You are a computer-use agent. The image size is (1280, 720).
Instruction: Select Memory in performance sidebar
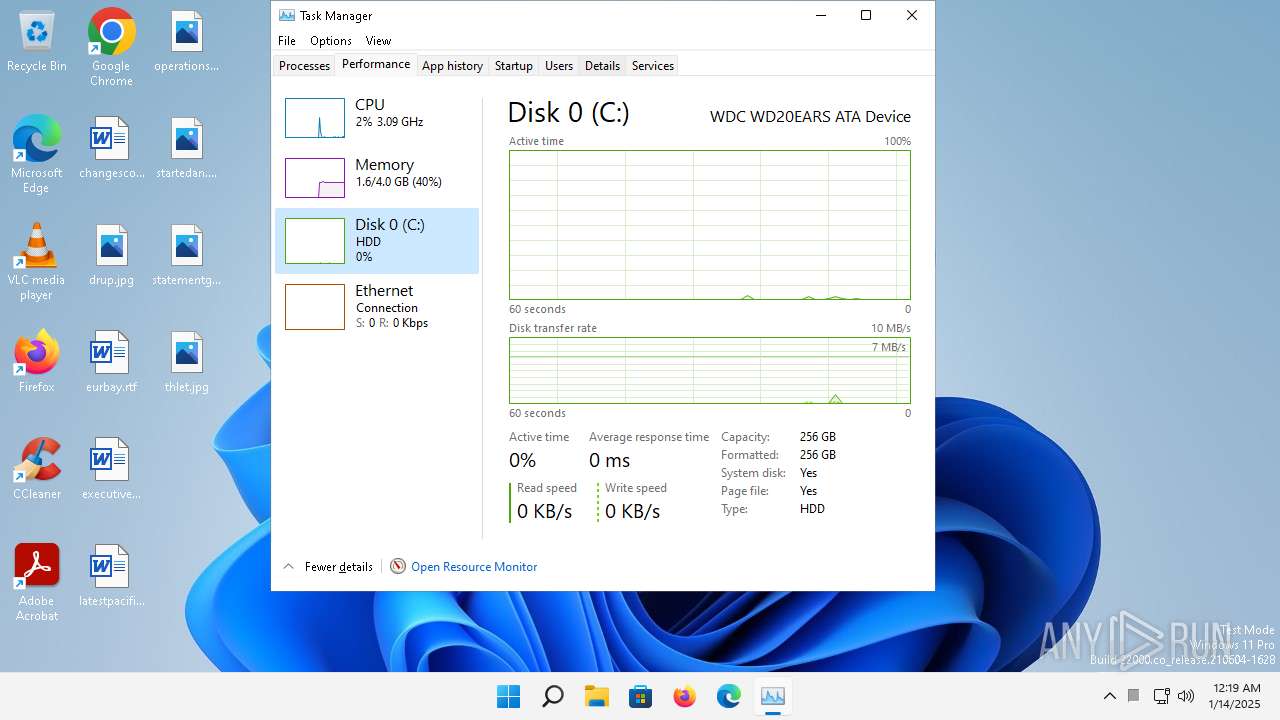pos(377,178)
